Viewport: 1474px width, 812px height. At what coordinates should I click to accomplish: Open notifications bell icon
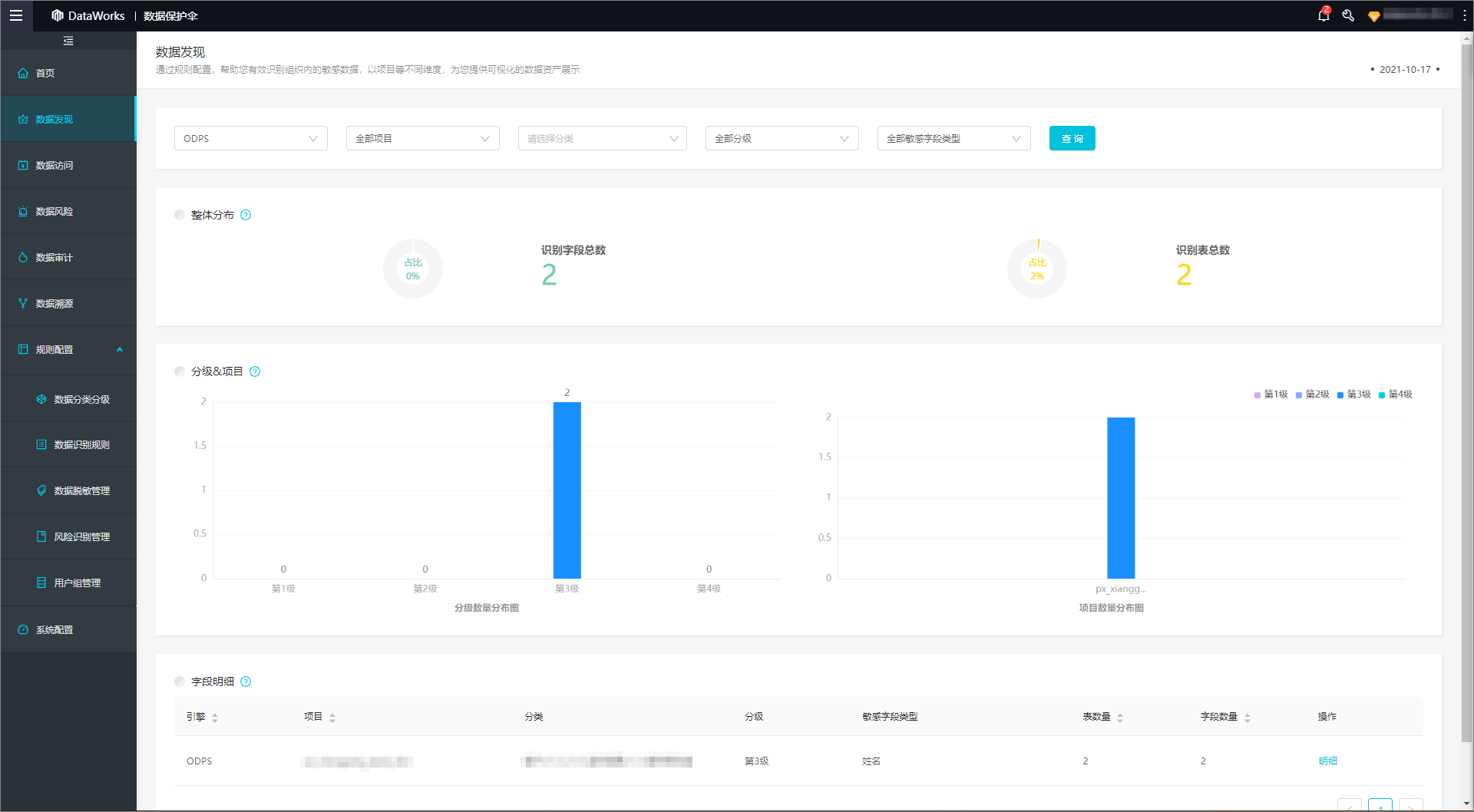pos(1324,15)
